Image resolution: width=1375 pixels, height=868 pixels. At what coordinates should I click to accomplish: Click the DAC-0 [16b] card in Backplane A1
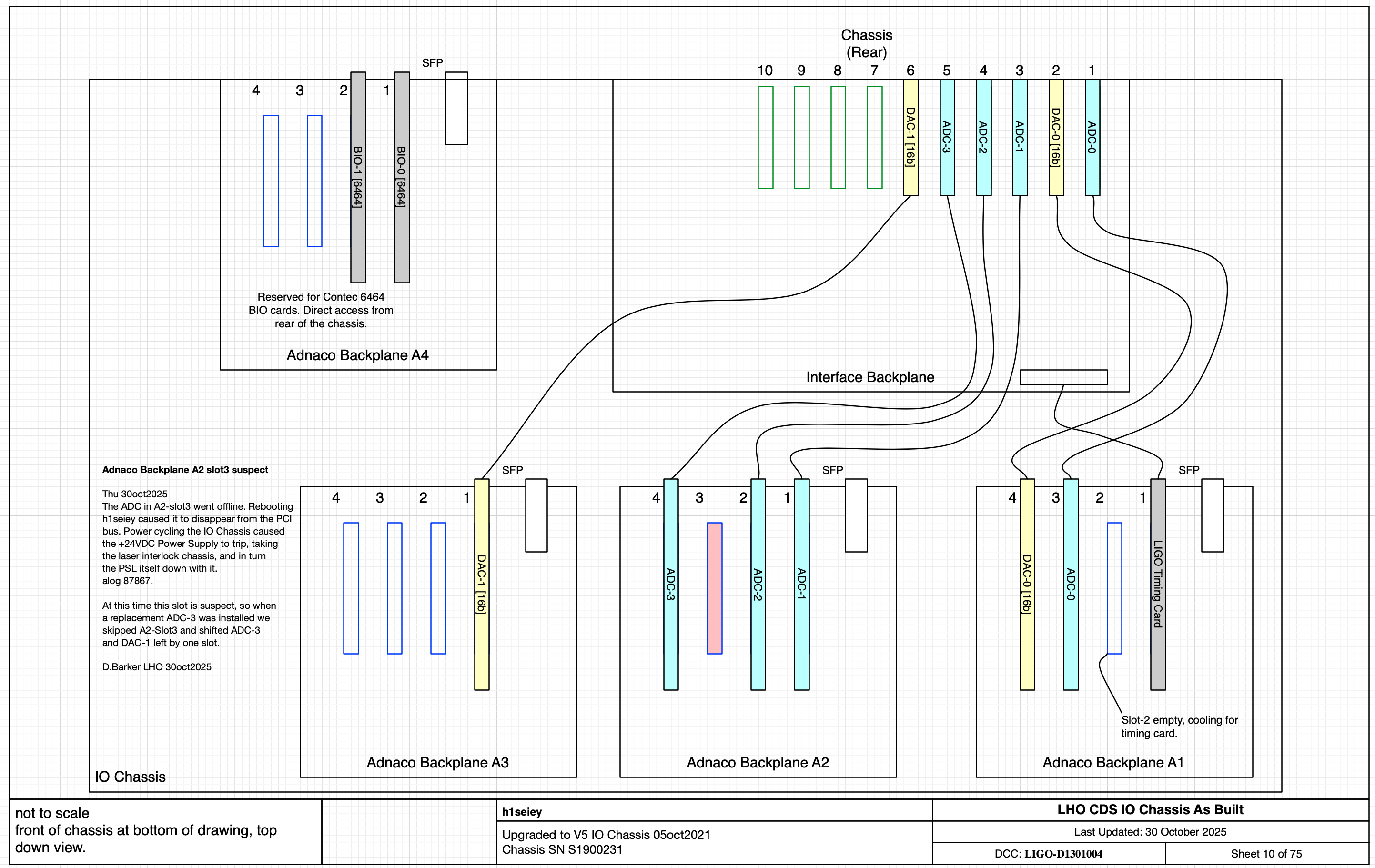point(1027,584)
